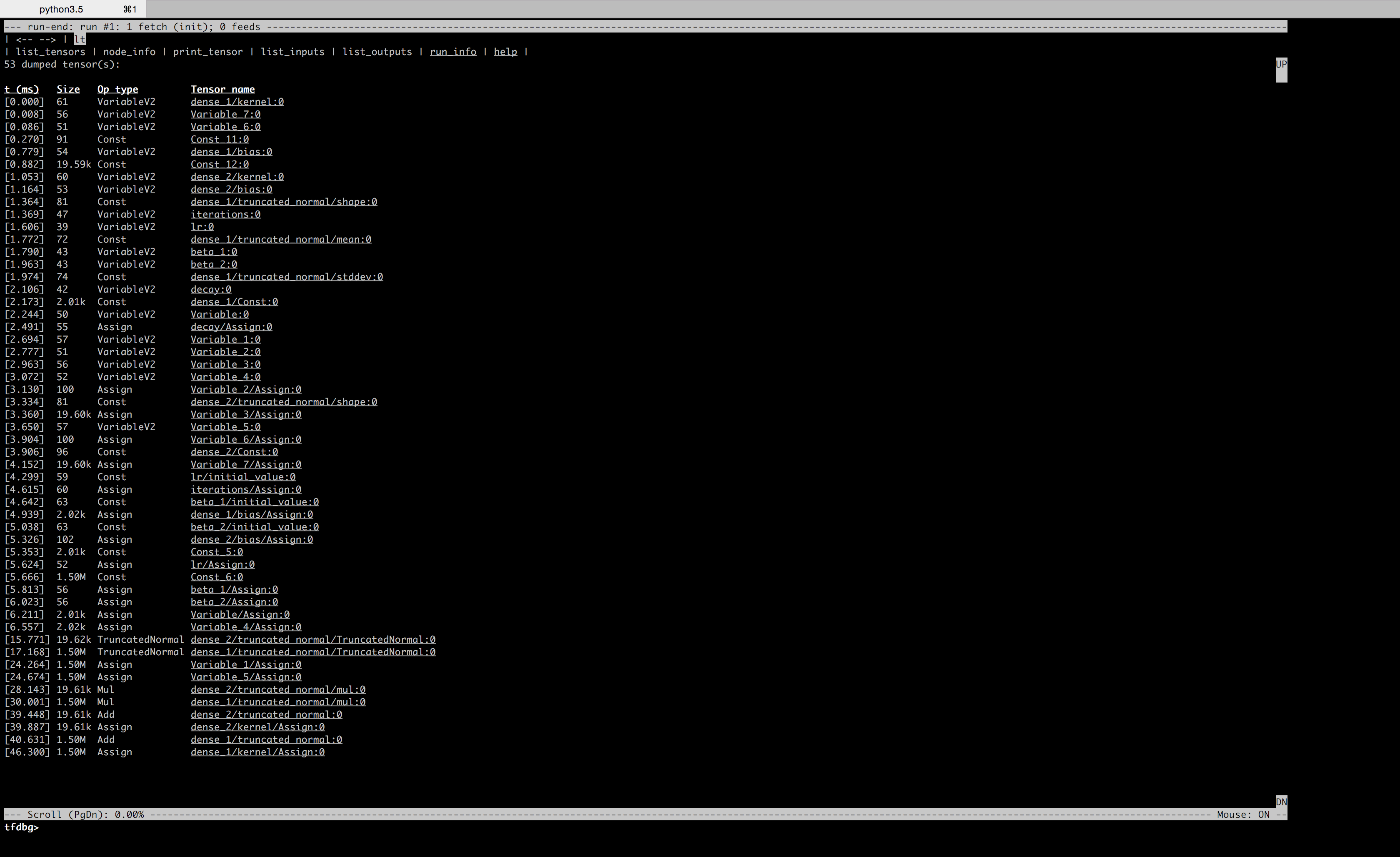
Task: Open the print_tensor command
Action: tap(207, 52)
